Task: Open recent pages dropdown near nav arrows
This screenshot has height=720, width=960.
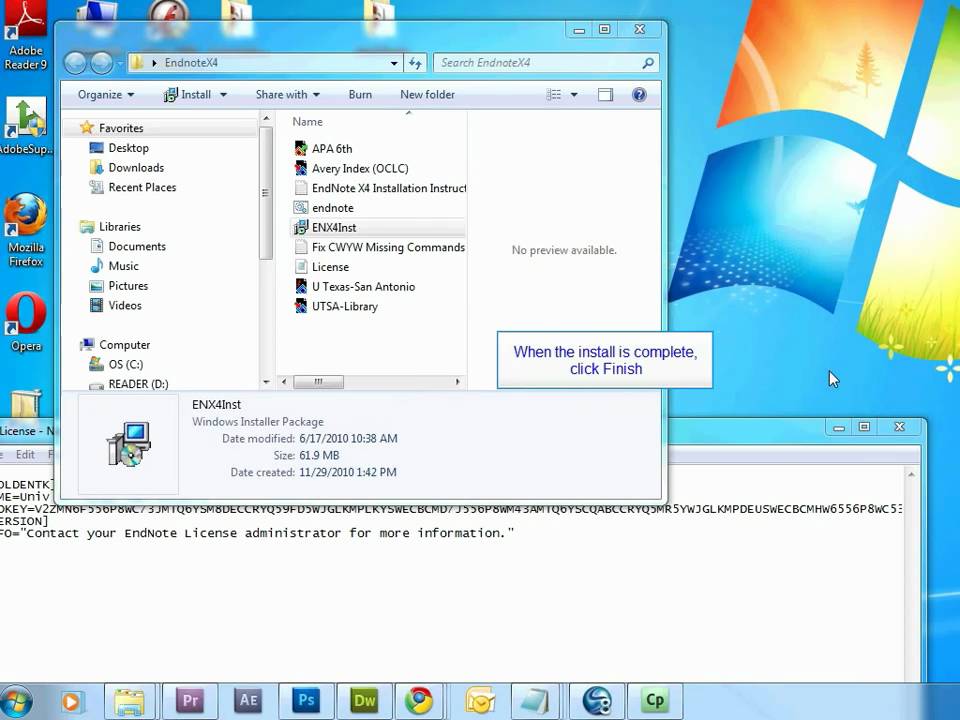Action: coord(120,63)
